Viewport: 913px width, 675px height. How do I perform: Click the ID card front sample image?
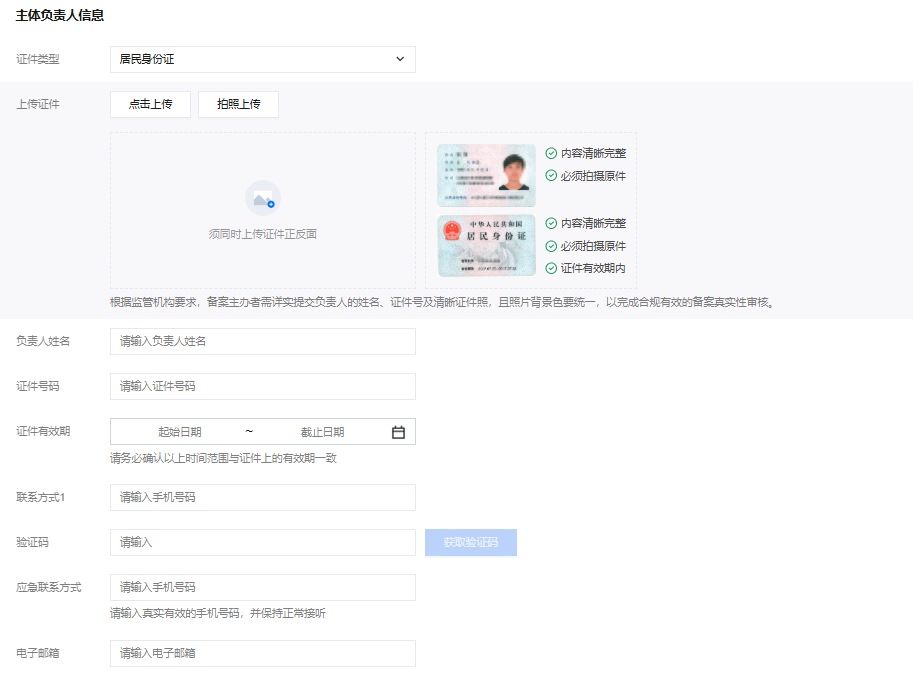[486, 176]
